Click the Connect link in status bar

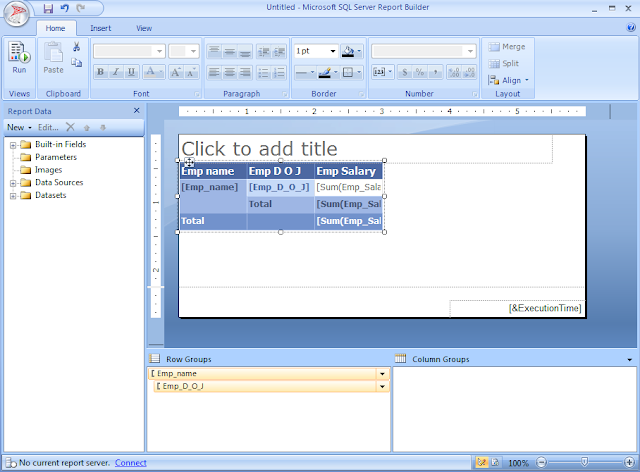pos(131,463)
